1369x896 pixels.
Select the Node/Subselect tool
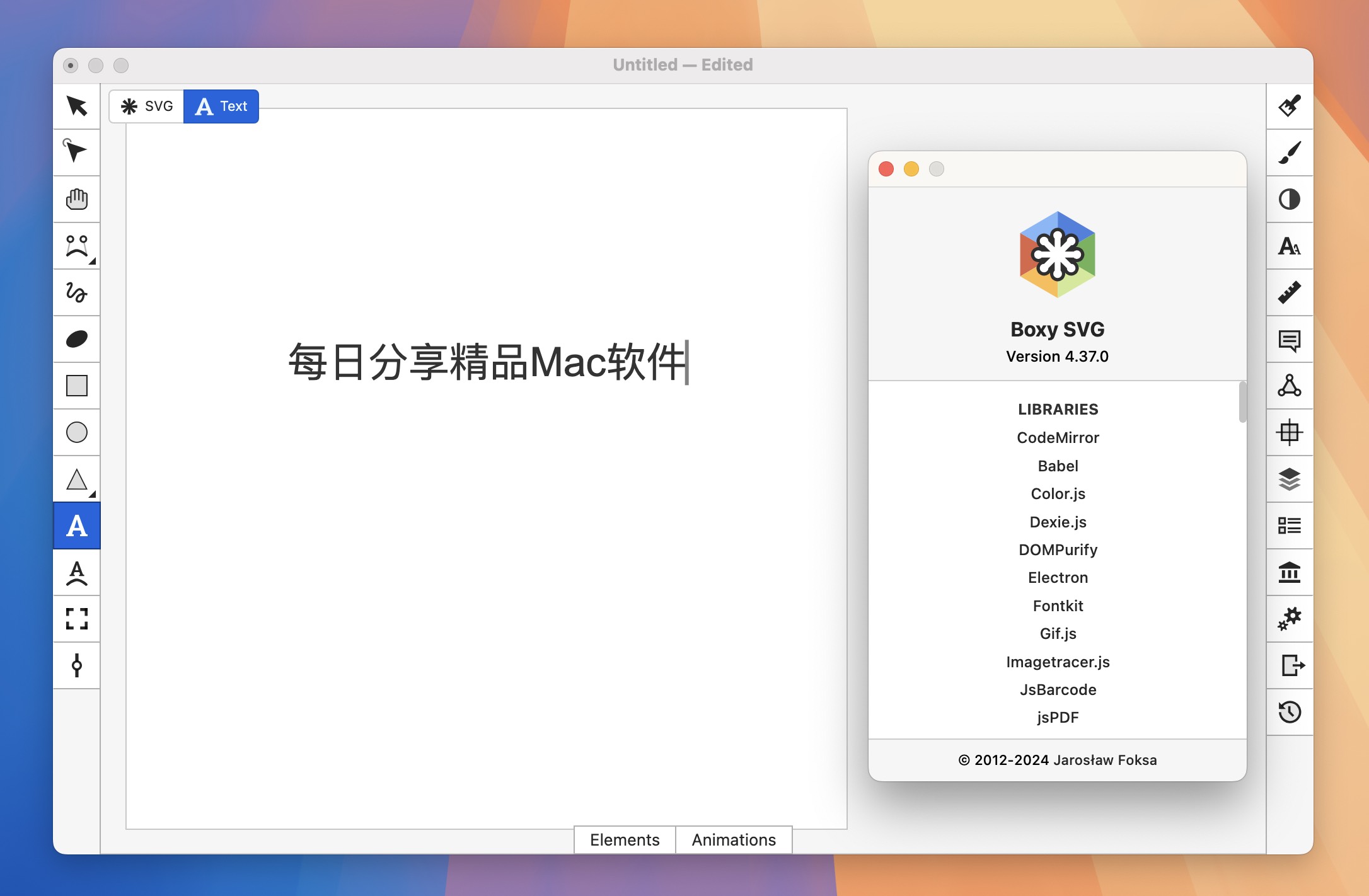(77, 152)
